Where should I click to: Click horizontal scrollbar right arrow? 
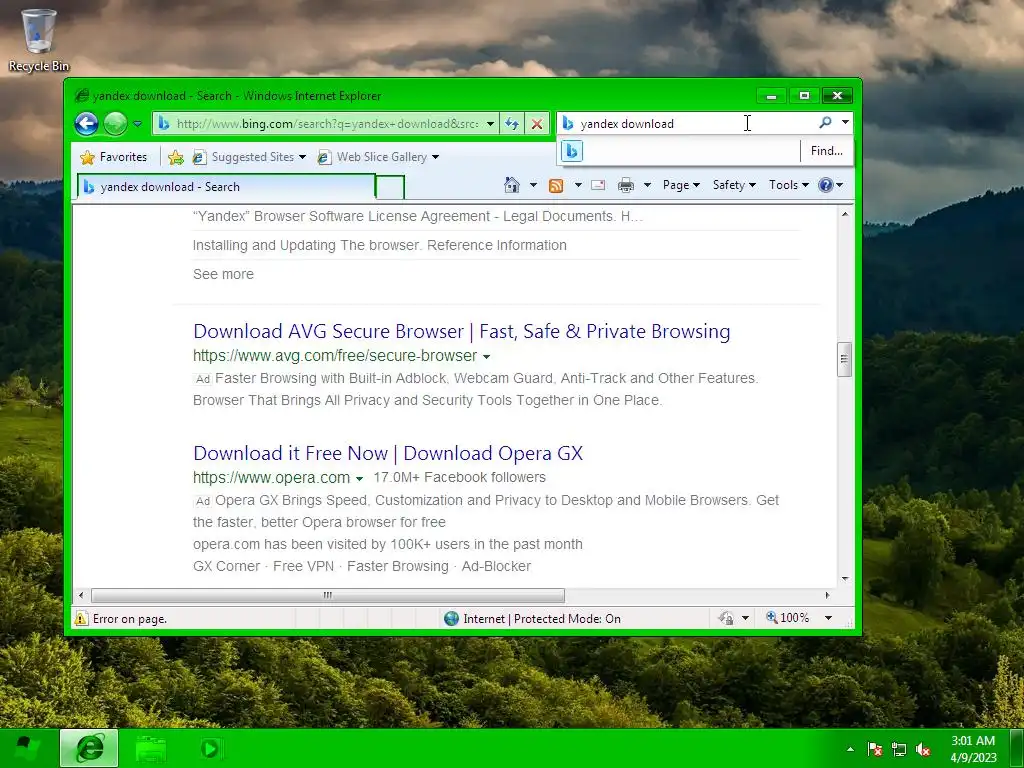tap(827, 595)
